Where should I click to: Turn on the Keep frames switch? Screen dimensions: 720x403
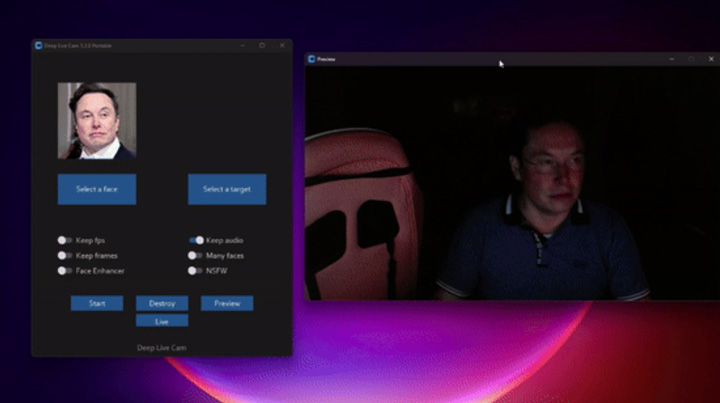tap(65, 255)
